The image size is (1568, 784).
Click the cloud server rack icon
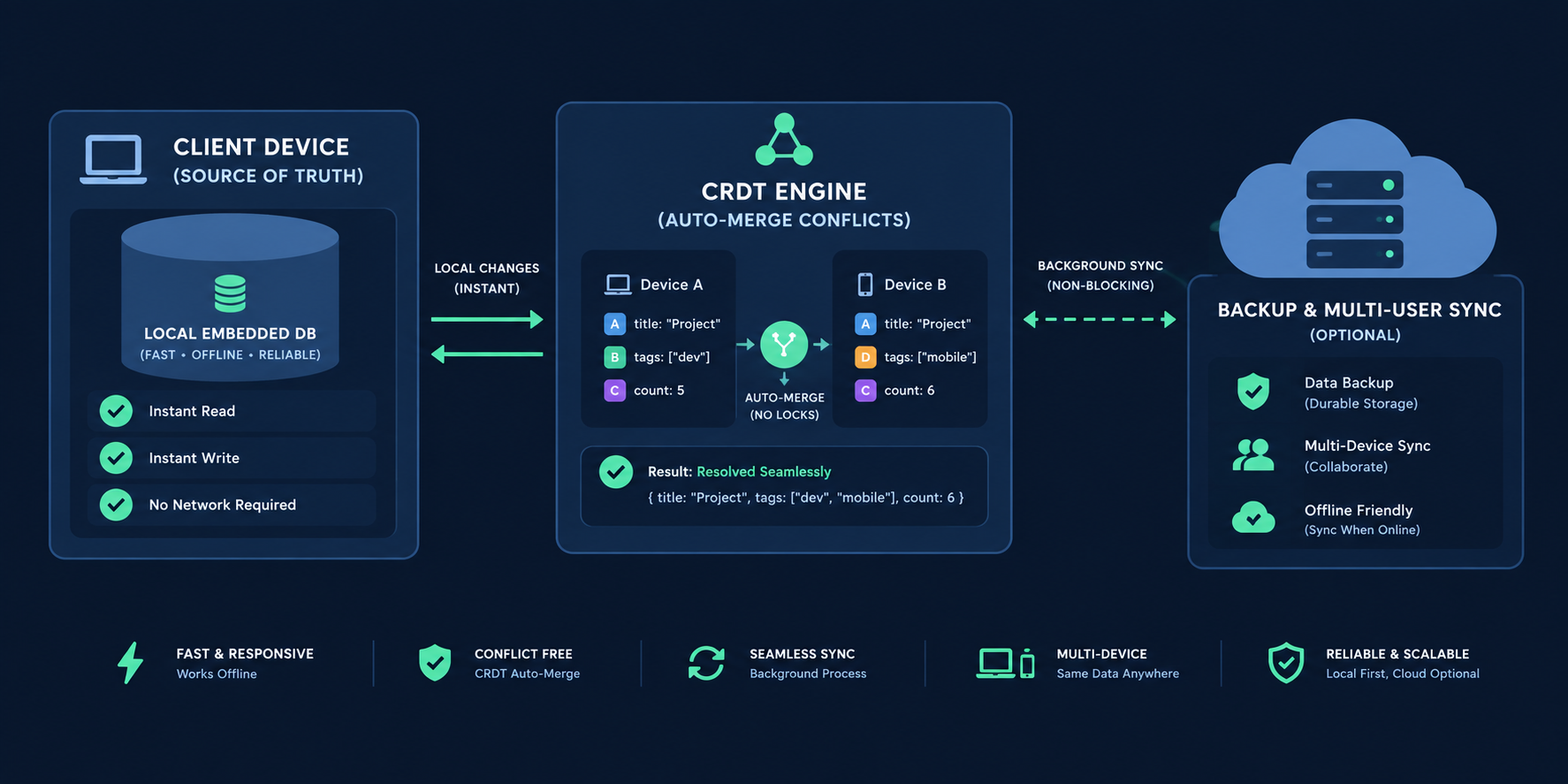pyautogui.click(x=1354, y=219)
